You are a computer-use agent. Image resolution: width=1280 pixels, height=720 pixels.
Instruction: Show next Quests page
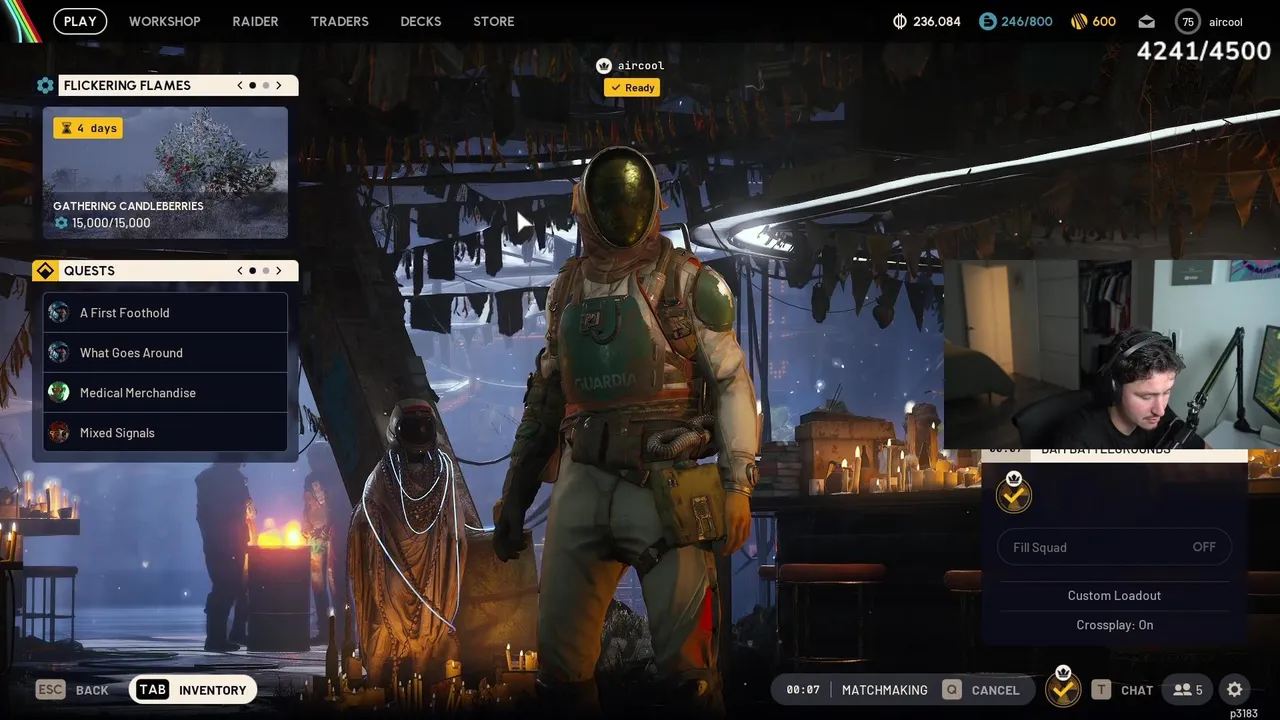[279, 270]
